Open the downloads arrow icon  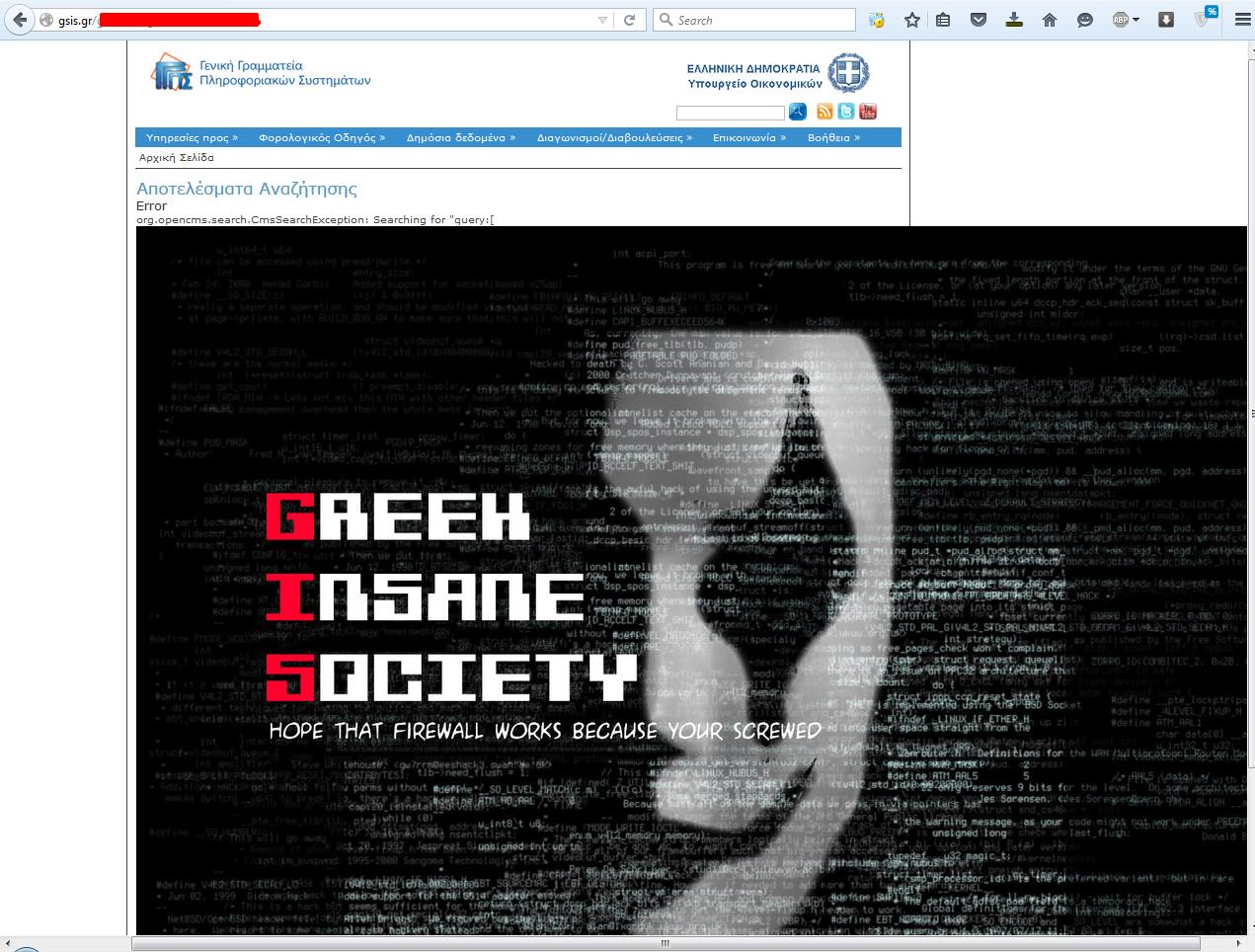(1015, 20)
